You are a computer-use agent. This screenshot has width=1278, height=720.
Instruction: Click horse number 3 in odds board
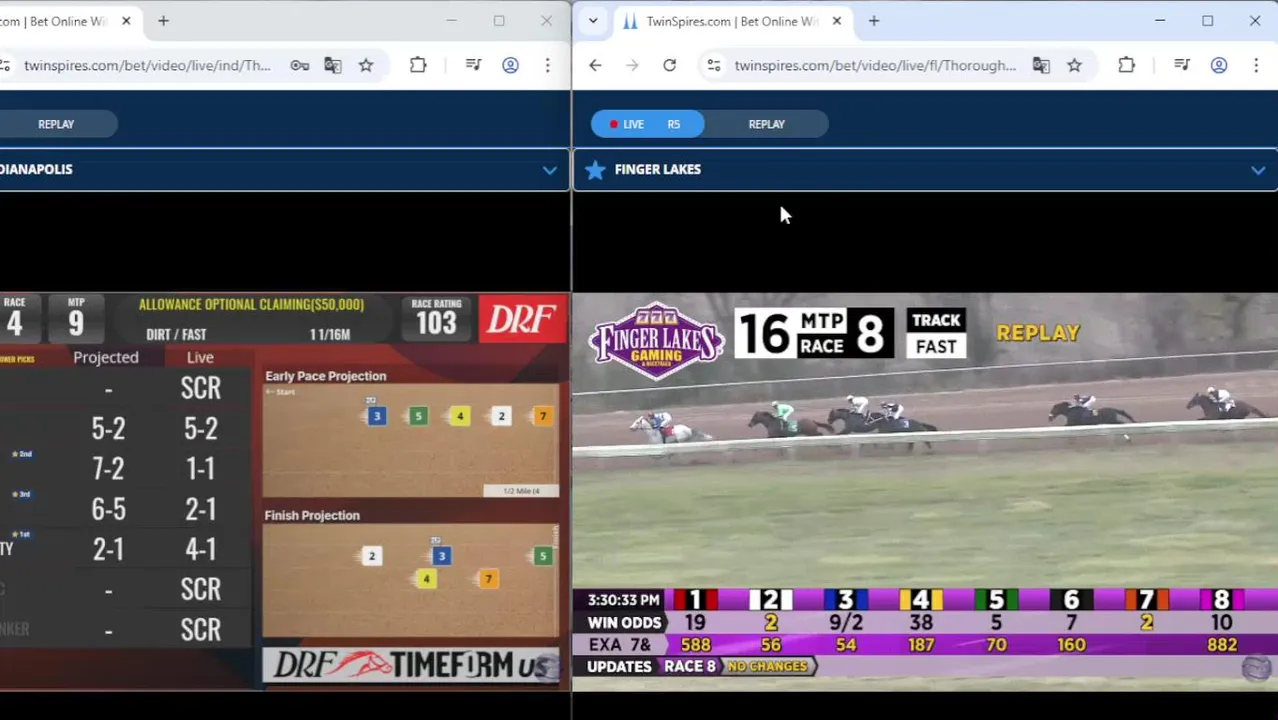pos(845,600)
